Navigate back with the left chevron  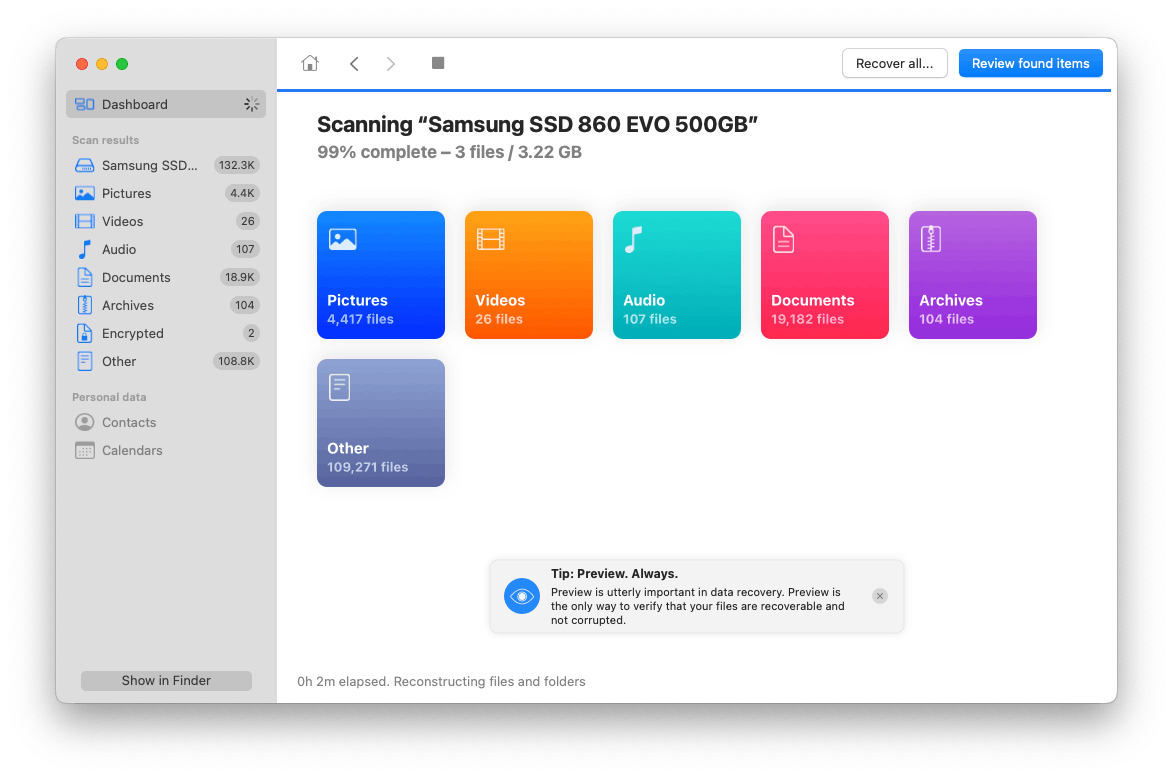(x=355, y=64)
